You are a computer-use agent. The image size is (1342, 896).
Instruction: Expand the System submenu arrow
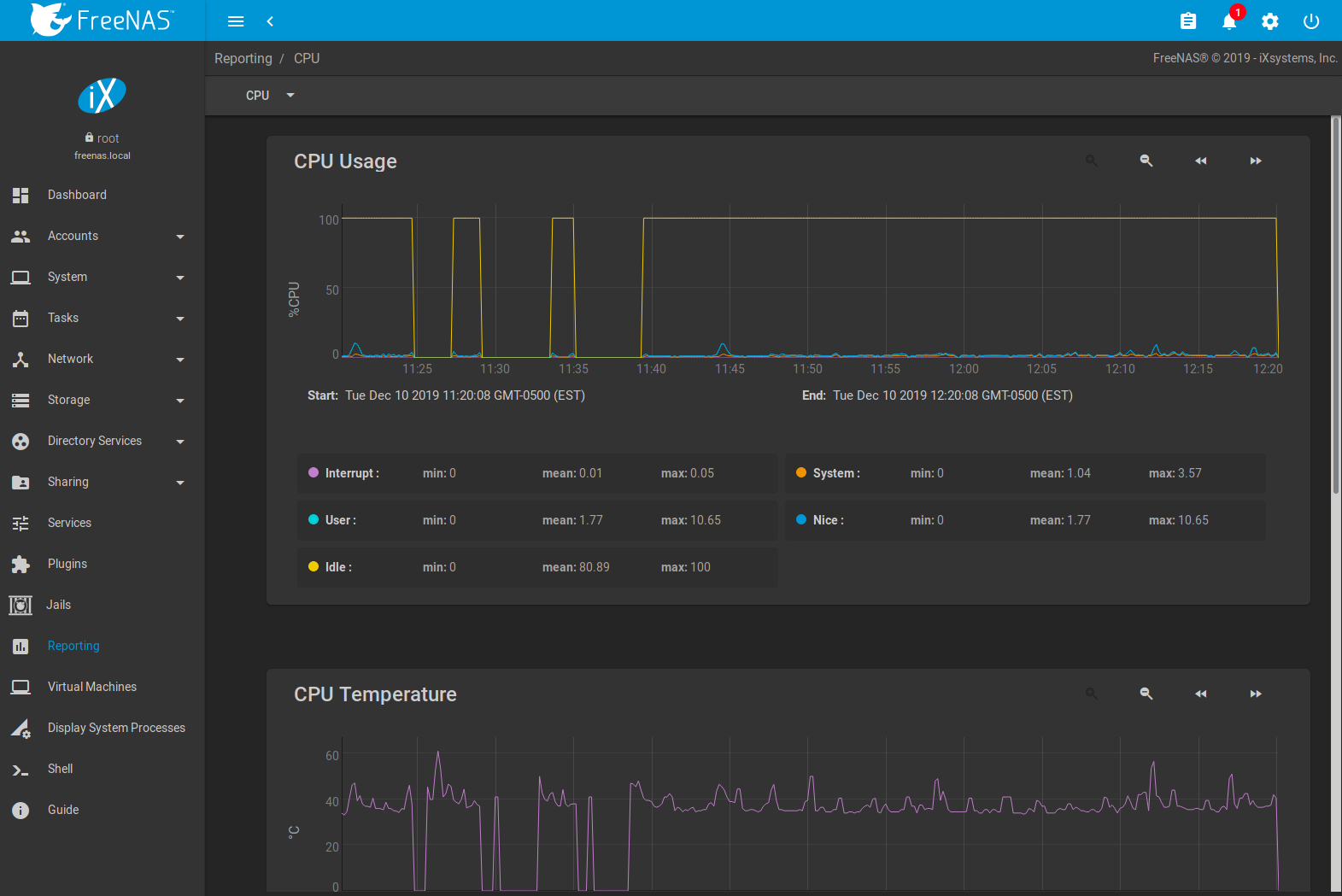point(180,278)
